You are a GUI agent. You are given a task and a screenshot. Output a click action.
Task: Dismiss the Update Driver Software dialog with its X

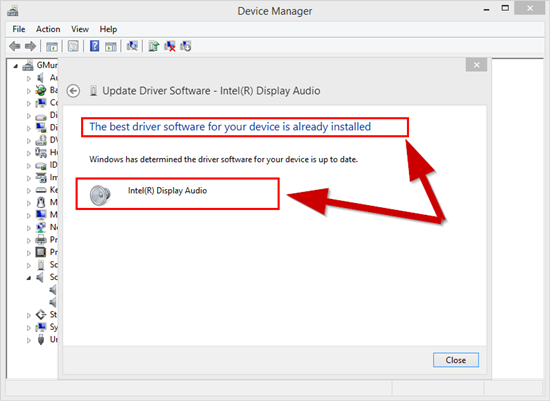coord(476,65)
